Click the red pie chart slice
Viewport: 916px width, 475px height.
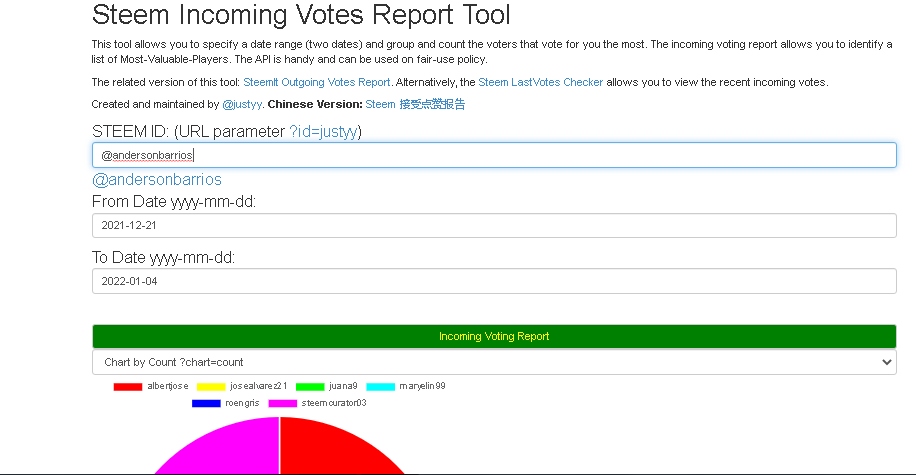333,450
